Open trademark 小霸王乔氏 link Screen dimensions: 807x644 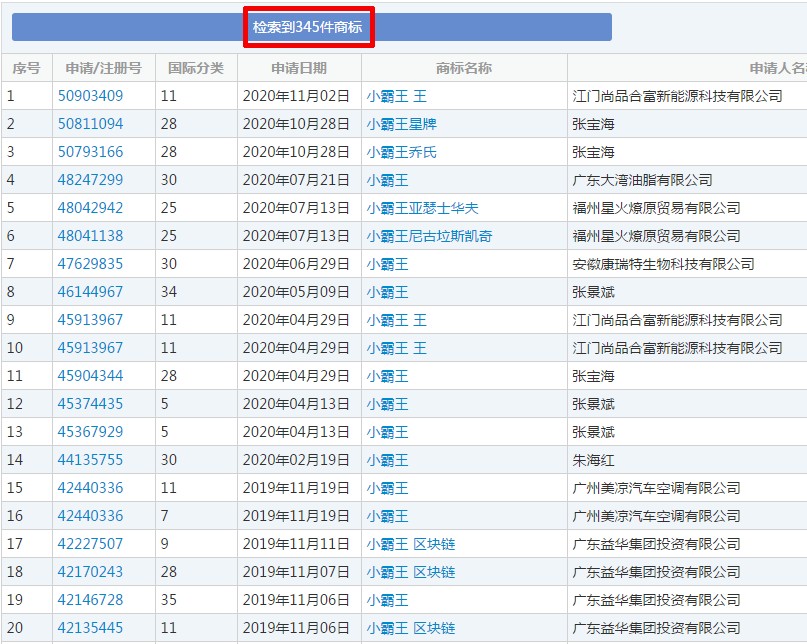point(401,152)
